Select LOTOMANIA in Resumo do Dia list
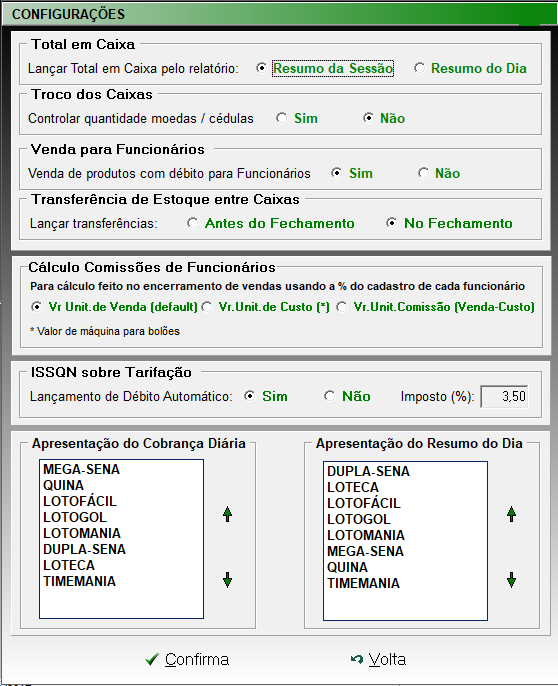This screenshot has width=558, height=686. point(405,535)
